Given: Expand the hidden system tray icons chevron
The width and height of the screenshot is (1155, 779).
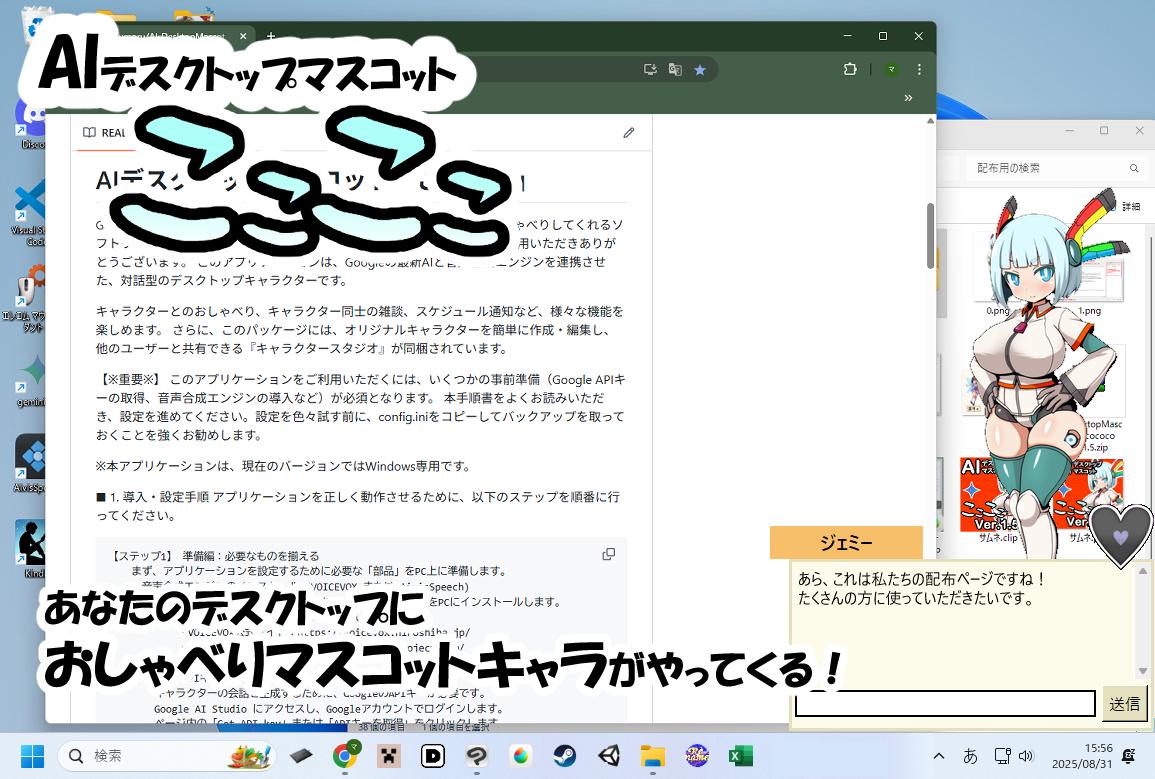Looking at the screenshot, I should [x=938, y=756].
